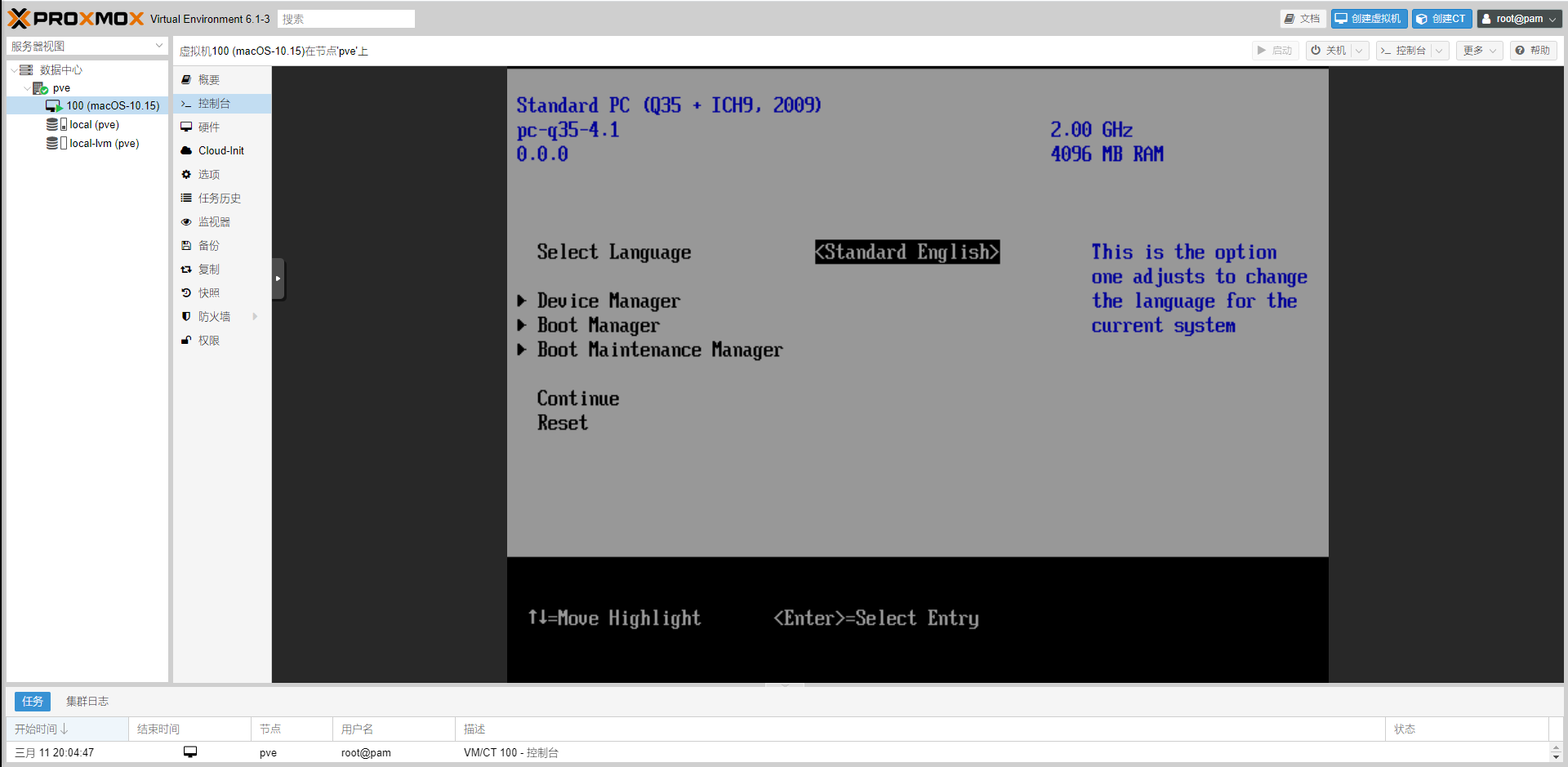
Task: Open the 概要 summary page
Action: (x=208, y=80)
